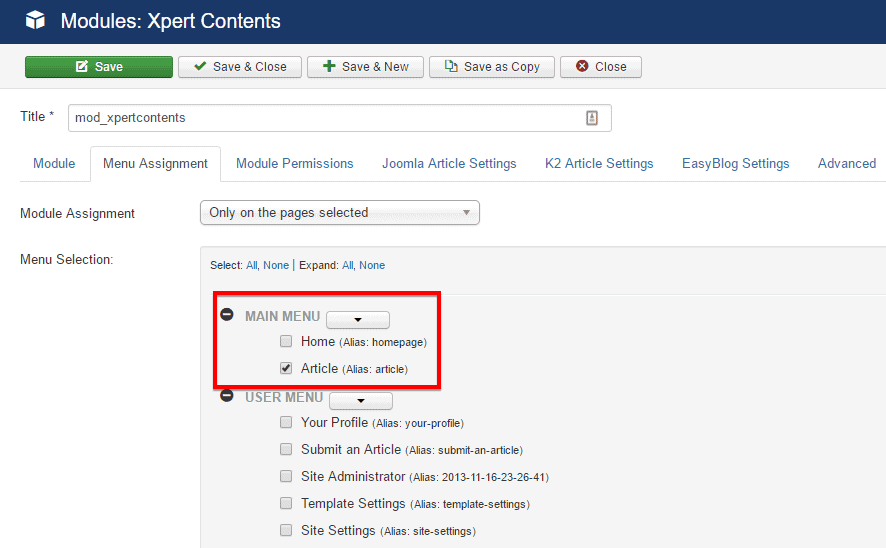Viewport: 886px width, 548px height.
Task: Enable the Site Settings checkbox
Action: (x=286, y=531)
